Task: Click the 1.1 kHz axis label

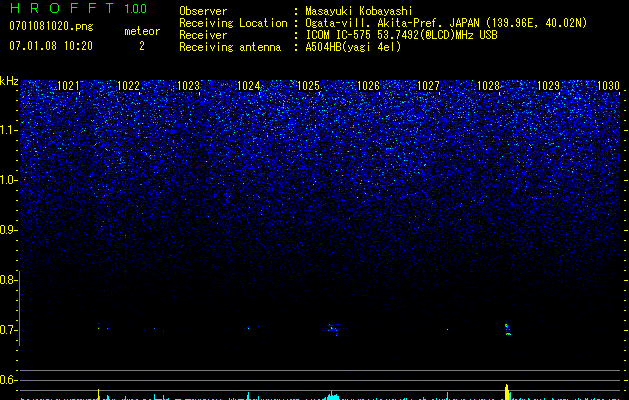Action: (8, 130)
